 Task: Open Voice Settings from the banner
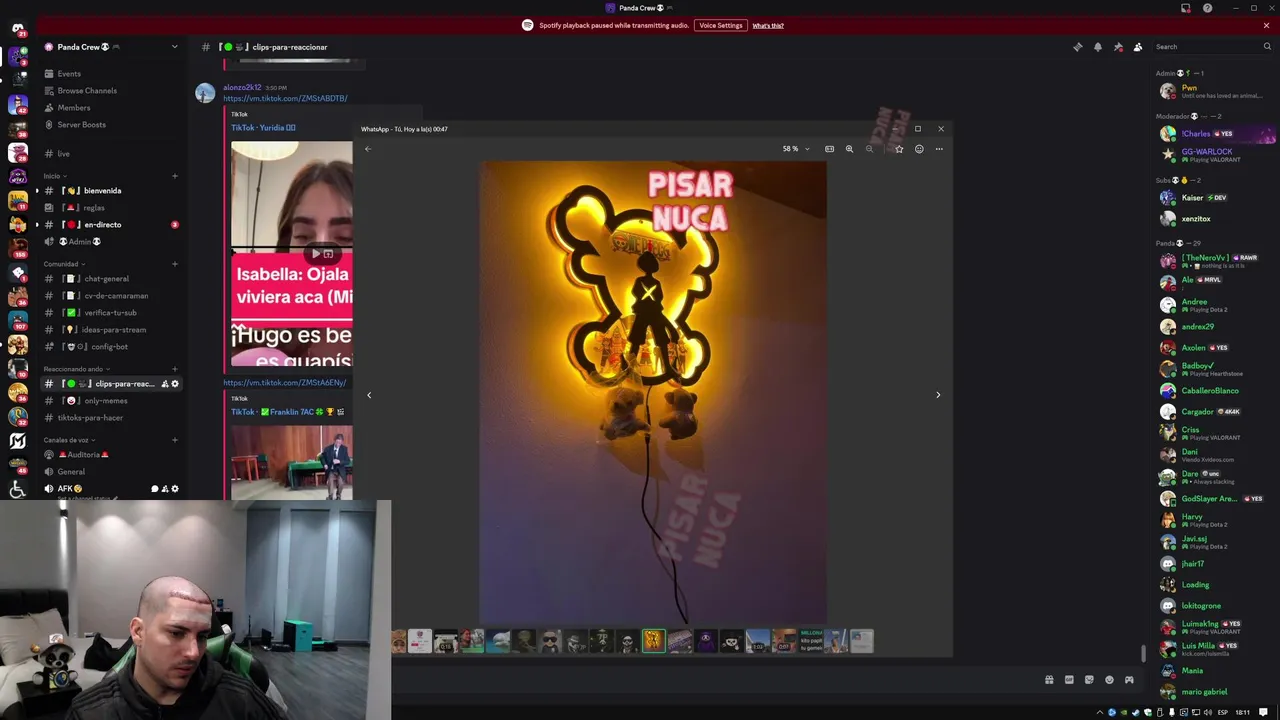click(720, 25)
